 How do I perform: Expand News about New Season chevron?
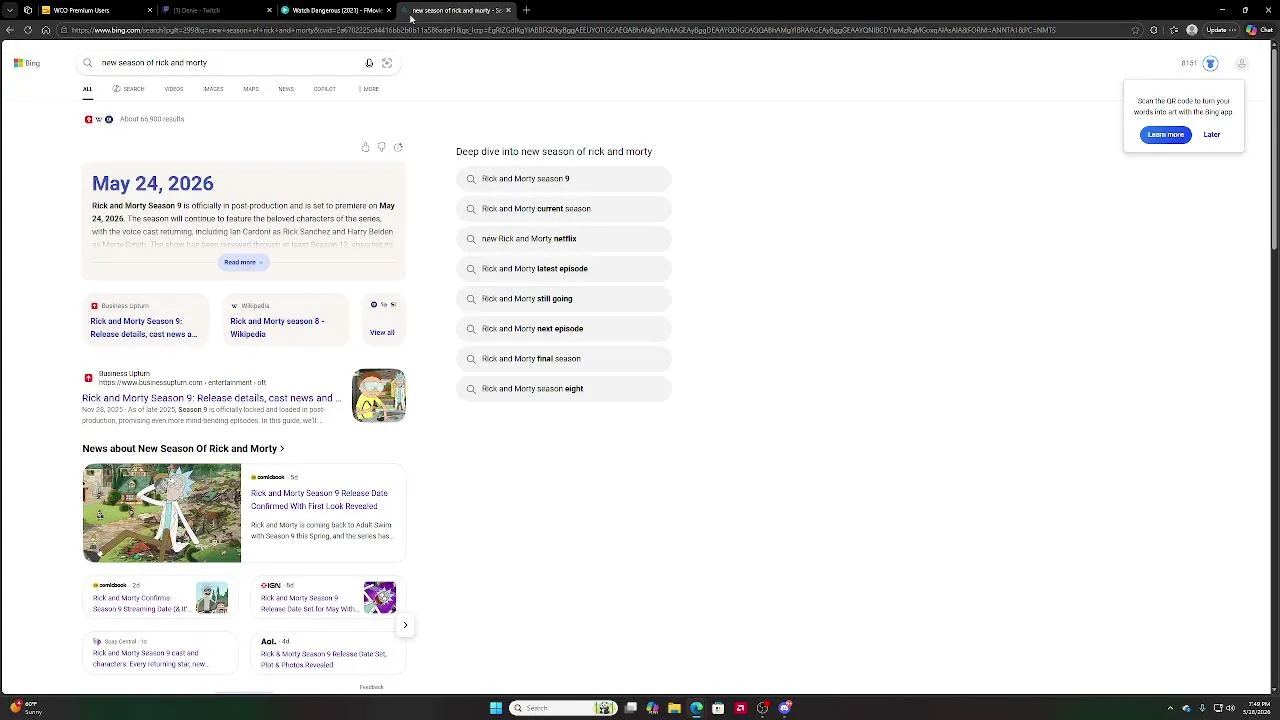282,449
